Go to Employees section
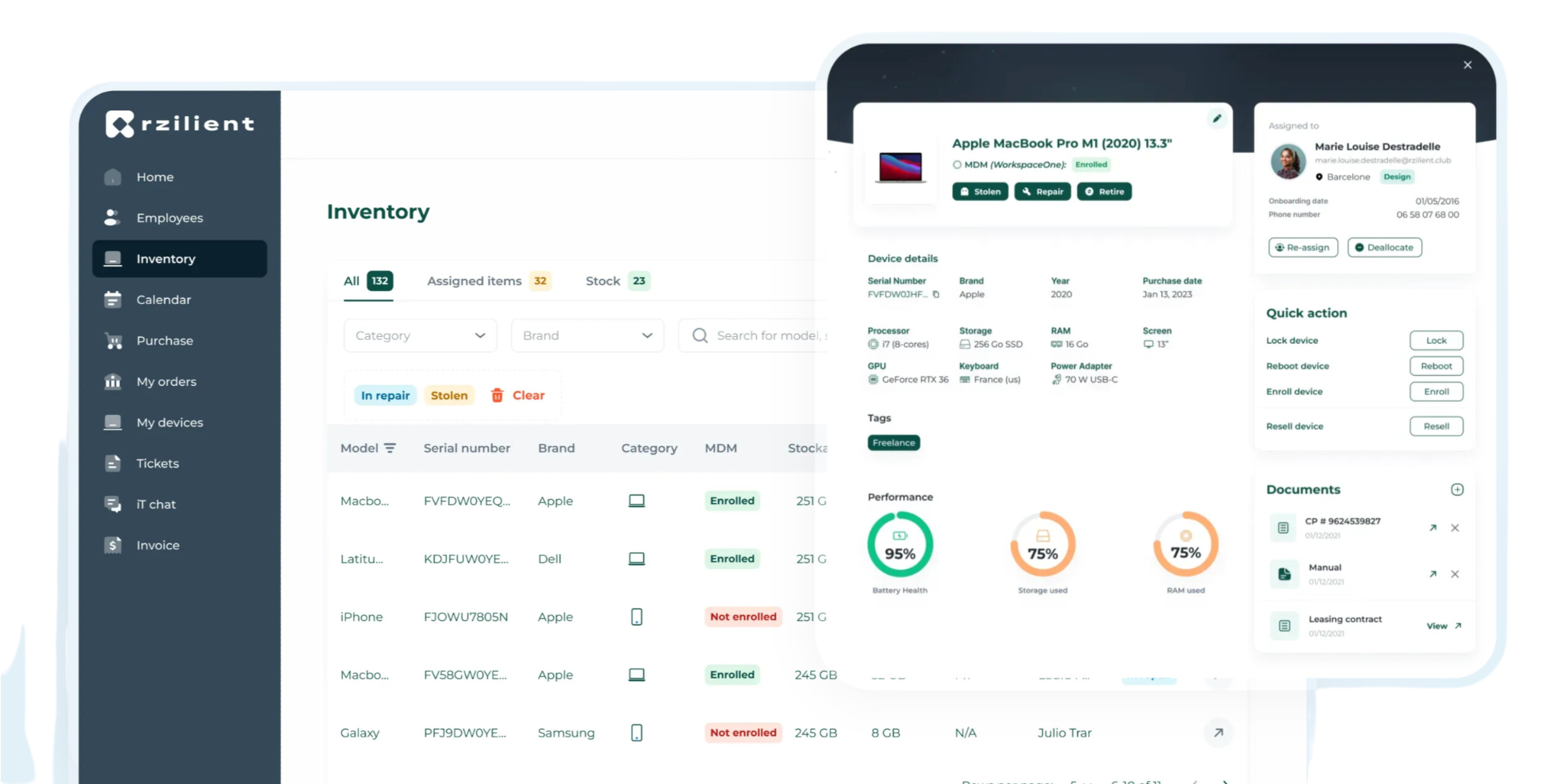 (x=179, y=218)
